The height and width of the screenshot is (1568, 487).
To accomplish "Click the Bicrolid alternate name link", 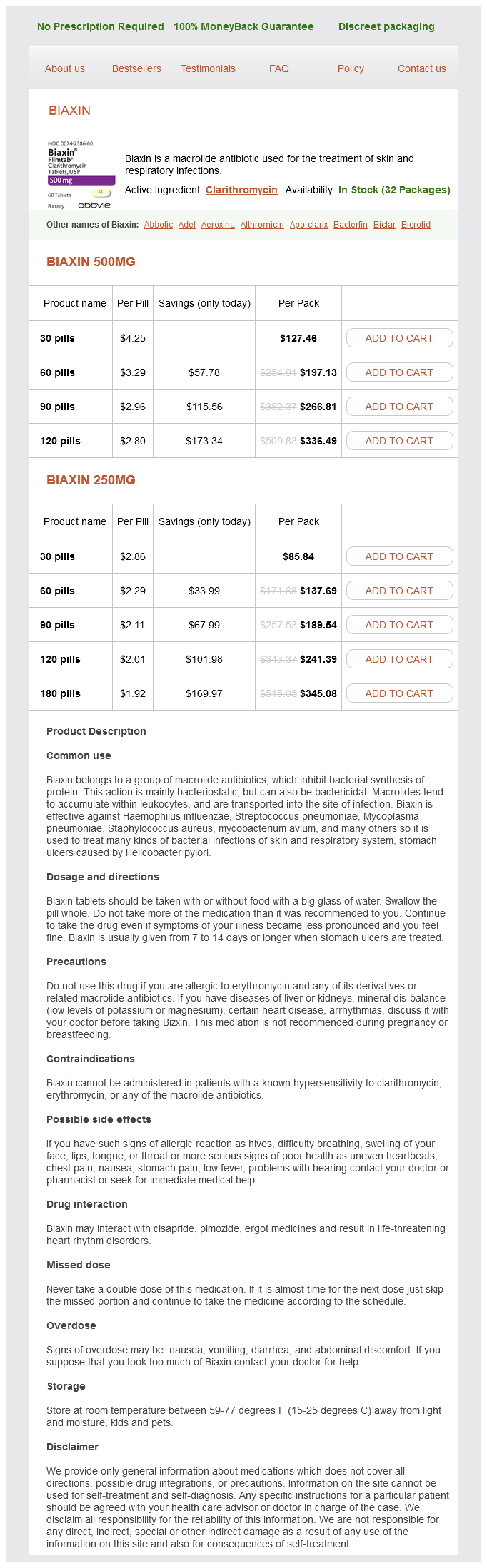I will click(416, 225).
